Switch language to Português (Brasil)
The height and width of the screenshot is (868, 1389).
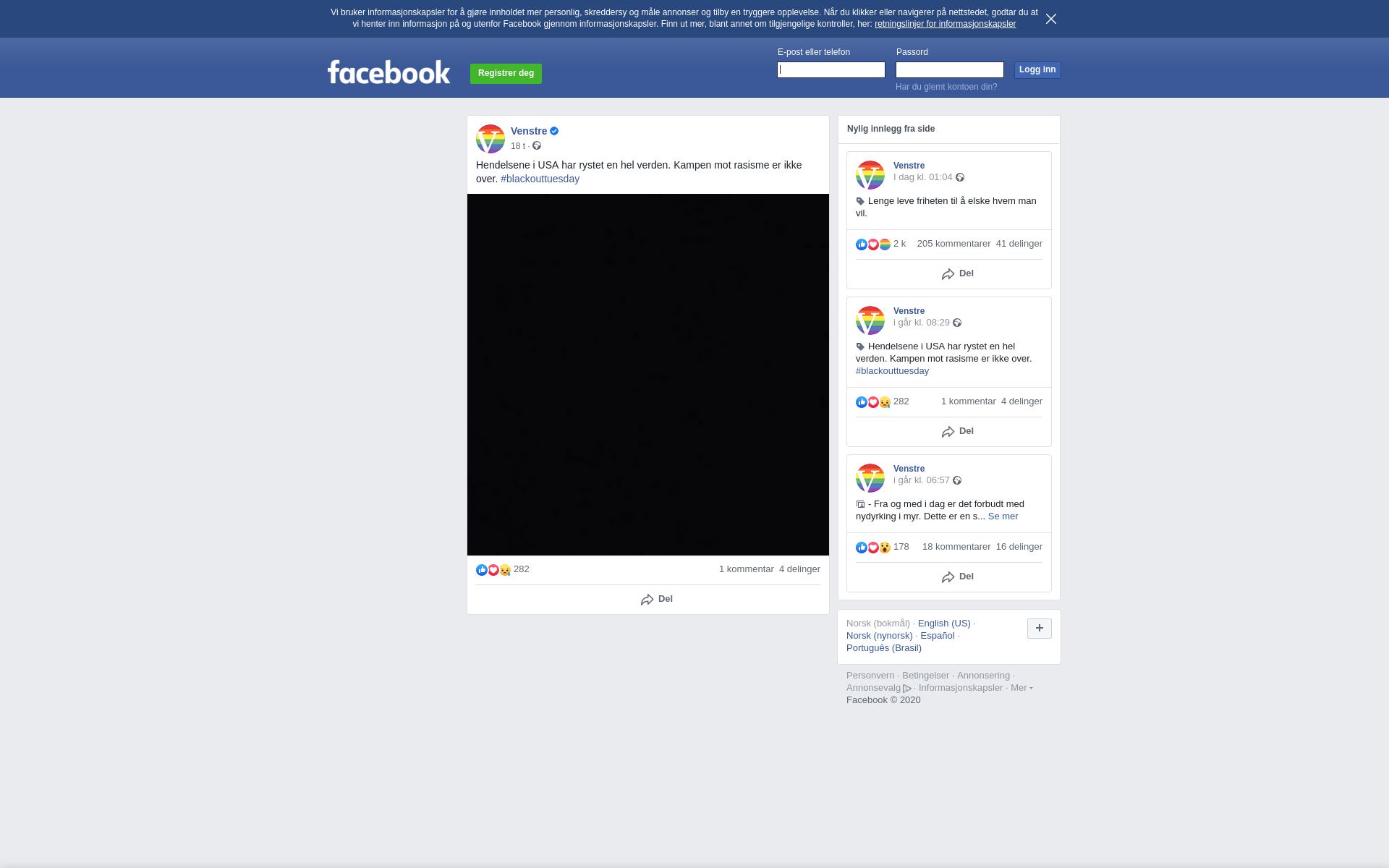[x=884, y=648]
